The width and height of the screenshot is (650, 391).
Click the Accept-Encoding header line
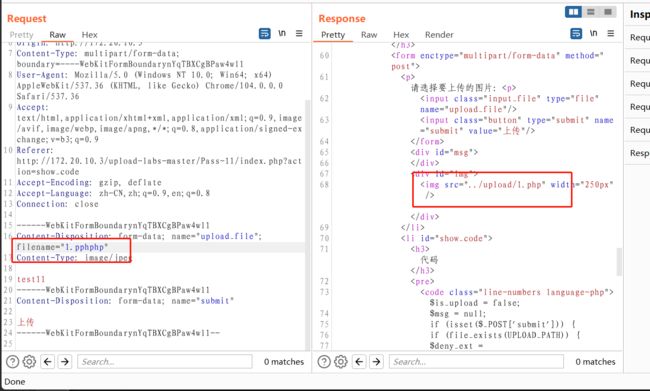(89, 182)
